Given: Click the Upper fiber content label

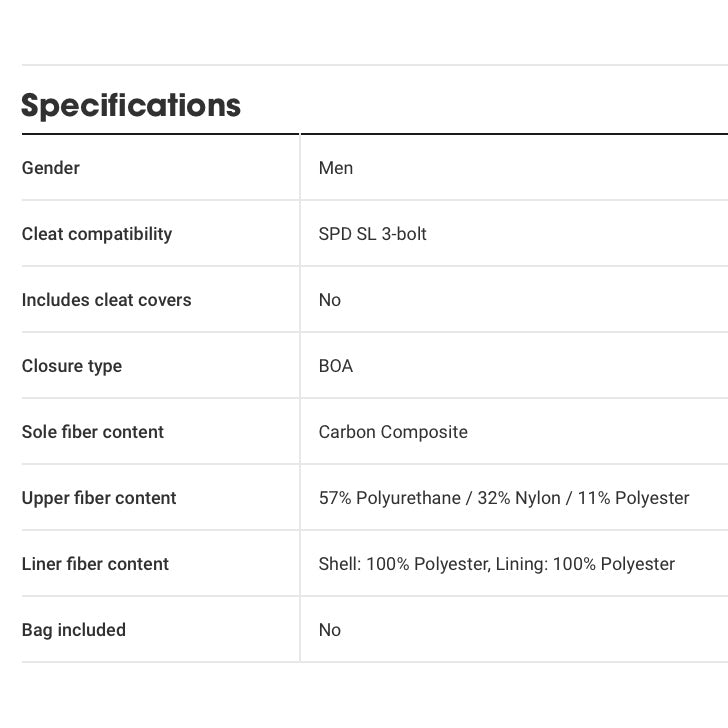Looking at the screenshot, I should click(99, 498).
